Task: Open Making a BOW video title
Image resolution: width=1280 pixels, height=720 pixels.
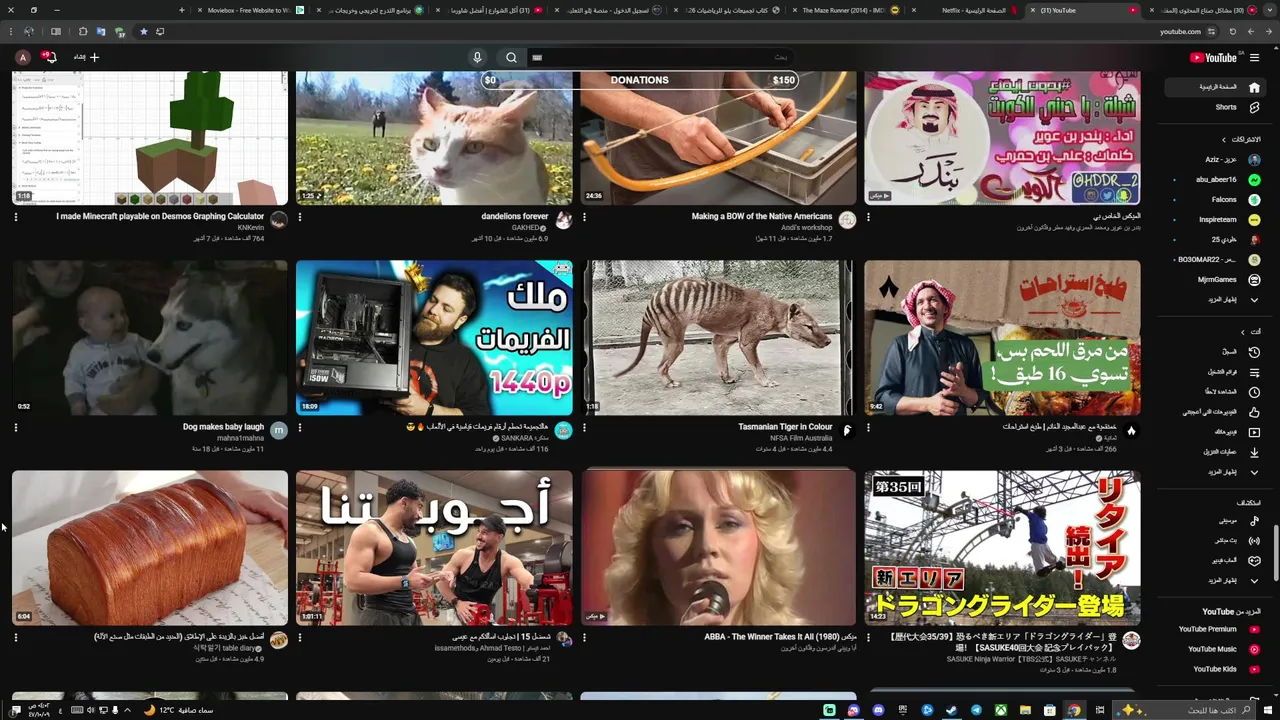Action: [762, 216]
